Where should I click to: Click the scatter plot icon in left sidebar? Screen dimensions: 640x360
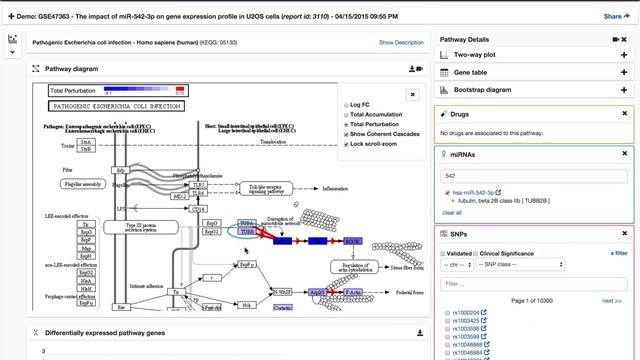point(12,39)
